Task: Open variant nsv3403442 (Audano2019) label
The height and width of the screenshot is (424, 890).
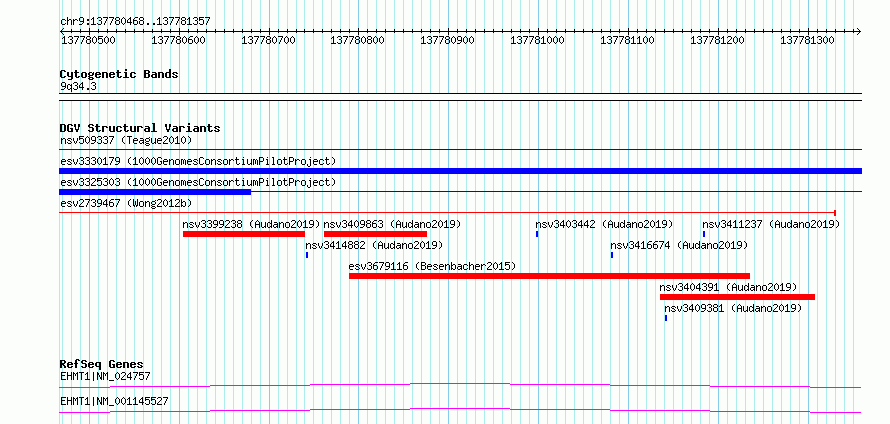Action: [x=604, y=224]
